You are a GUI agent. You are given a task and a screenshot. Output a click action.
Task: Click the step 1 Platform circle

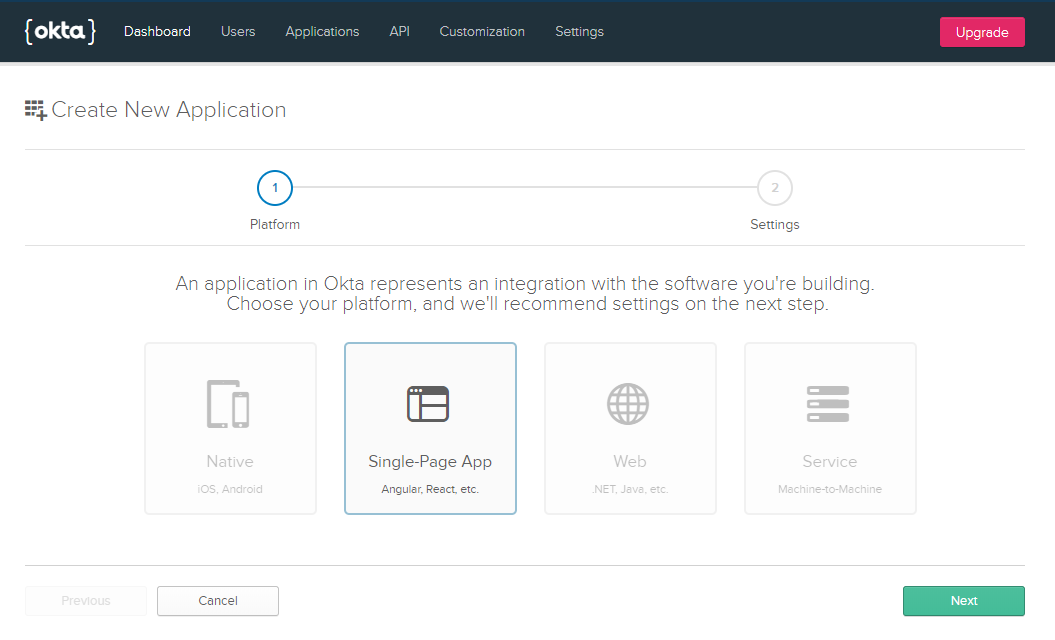(x=275, y=187)
